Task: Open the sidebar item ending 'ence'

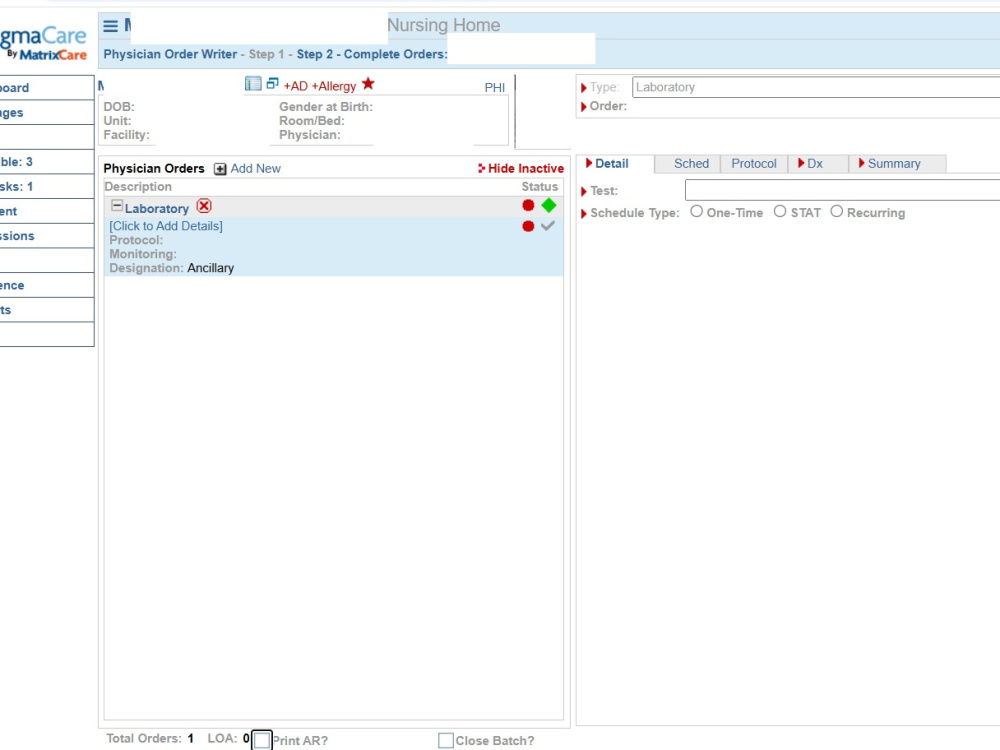Action: (47, 285)
